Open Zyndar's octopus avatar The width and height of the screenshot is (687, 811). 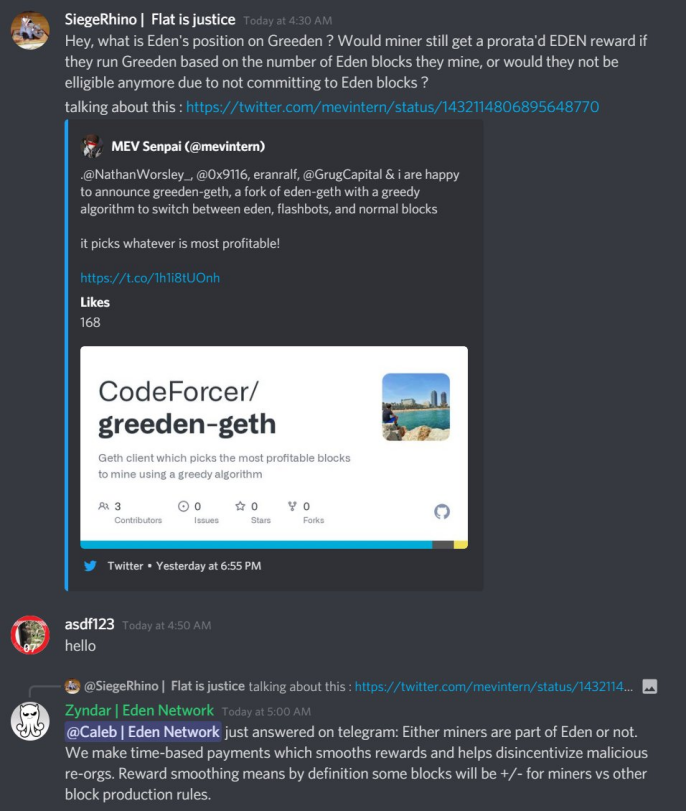30,721
